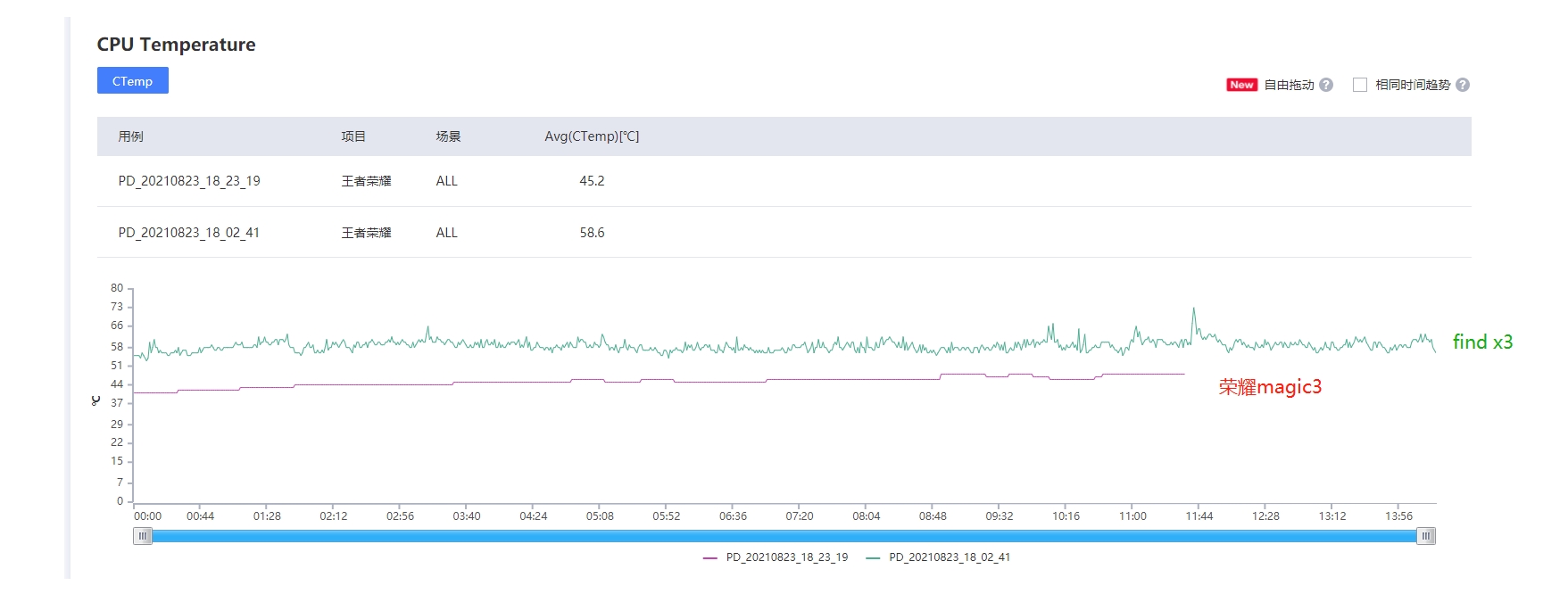The width and height of the screenshot is (1568, 602).
Task: Click left handle of time range slider
Action: [x=143, y=536]
